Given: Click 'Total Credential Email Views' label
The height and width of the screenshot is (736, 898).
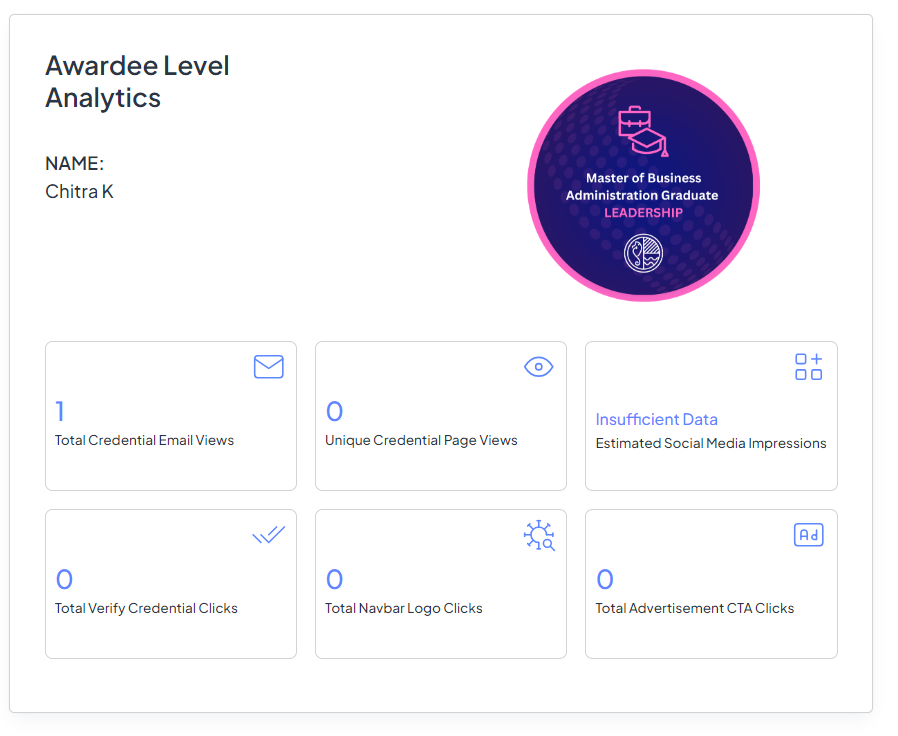Looking at the screenshot, I should click(144, 440).
